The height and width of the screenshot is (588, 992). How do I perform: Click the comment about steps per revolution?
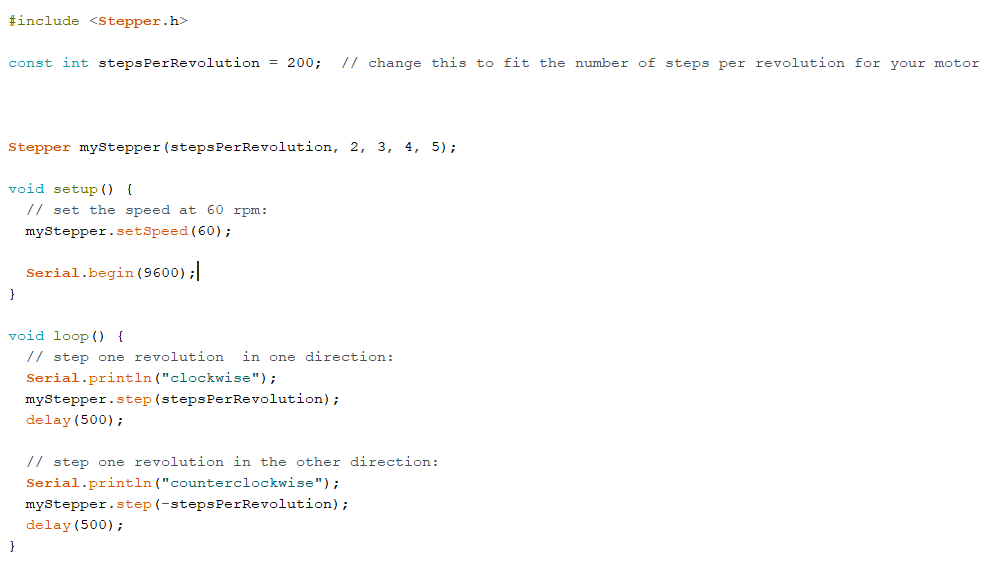click(x=660, y=63)
